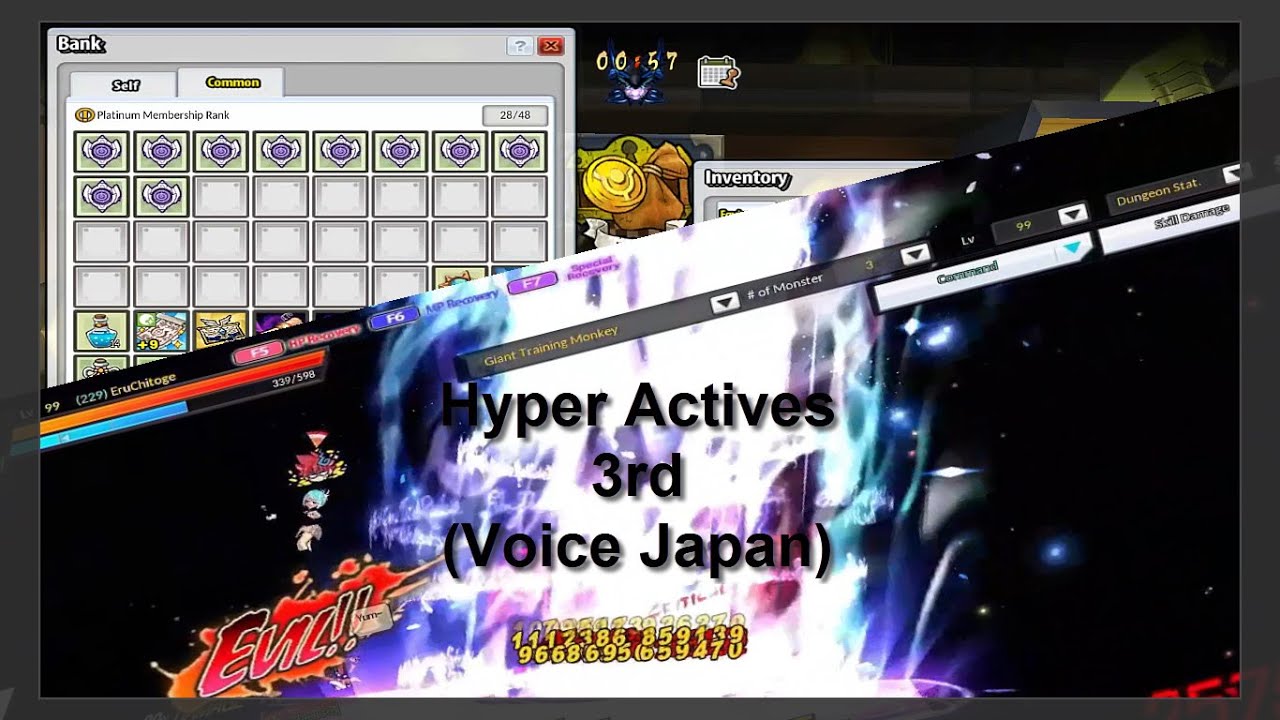
Task: Click the empty slot right after second-row emblems
Action: (x=221, y=197)
